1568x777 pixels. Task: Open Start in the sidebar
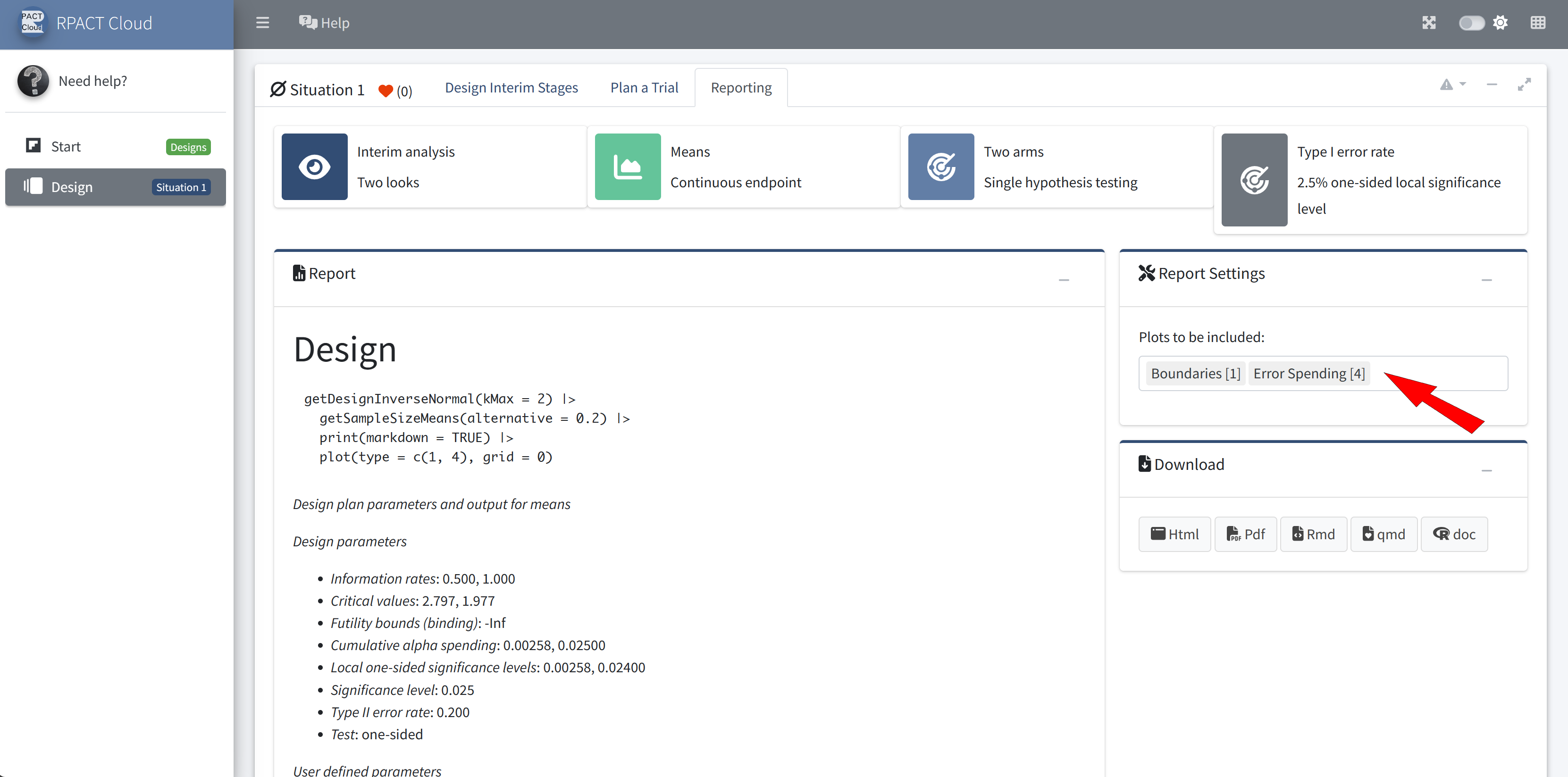(x=66, y=147)
